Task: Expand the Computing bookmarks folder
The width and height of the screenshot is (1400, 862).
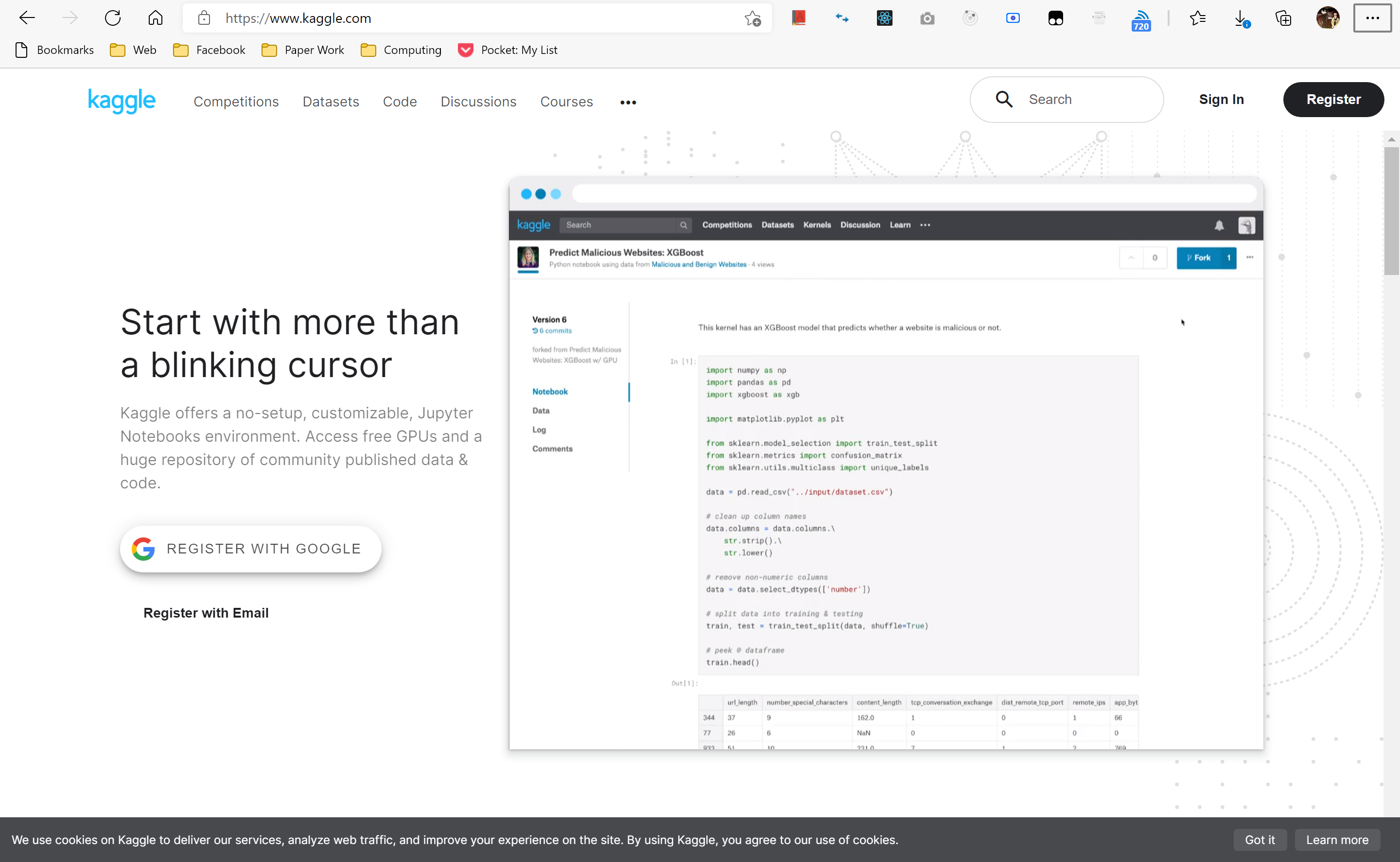Action: pos(401,50)
